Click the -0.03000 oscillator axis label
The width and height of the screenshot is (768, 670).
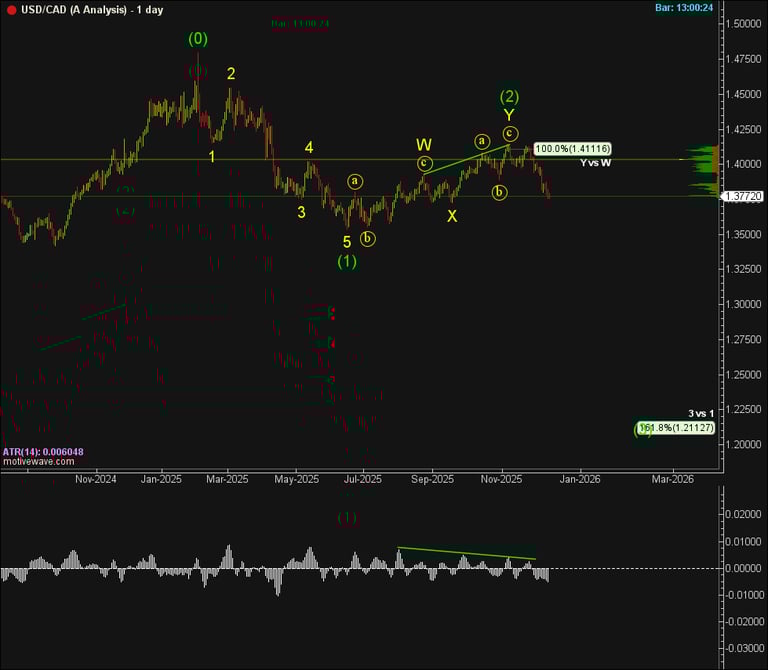tap(744, 648)
